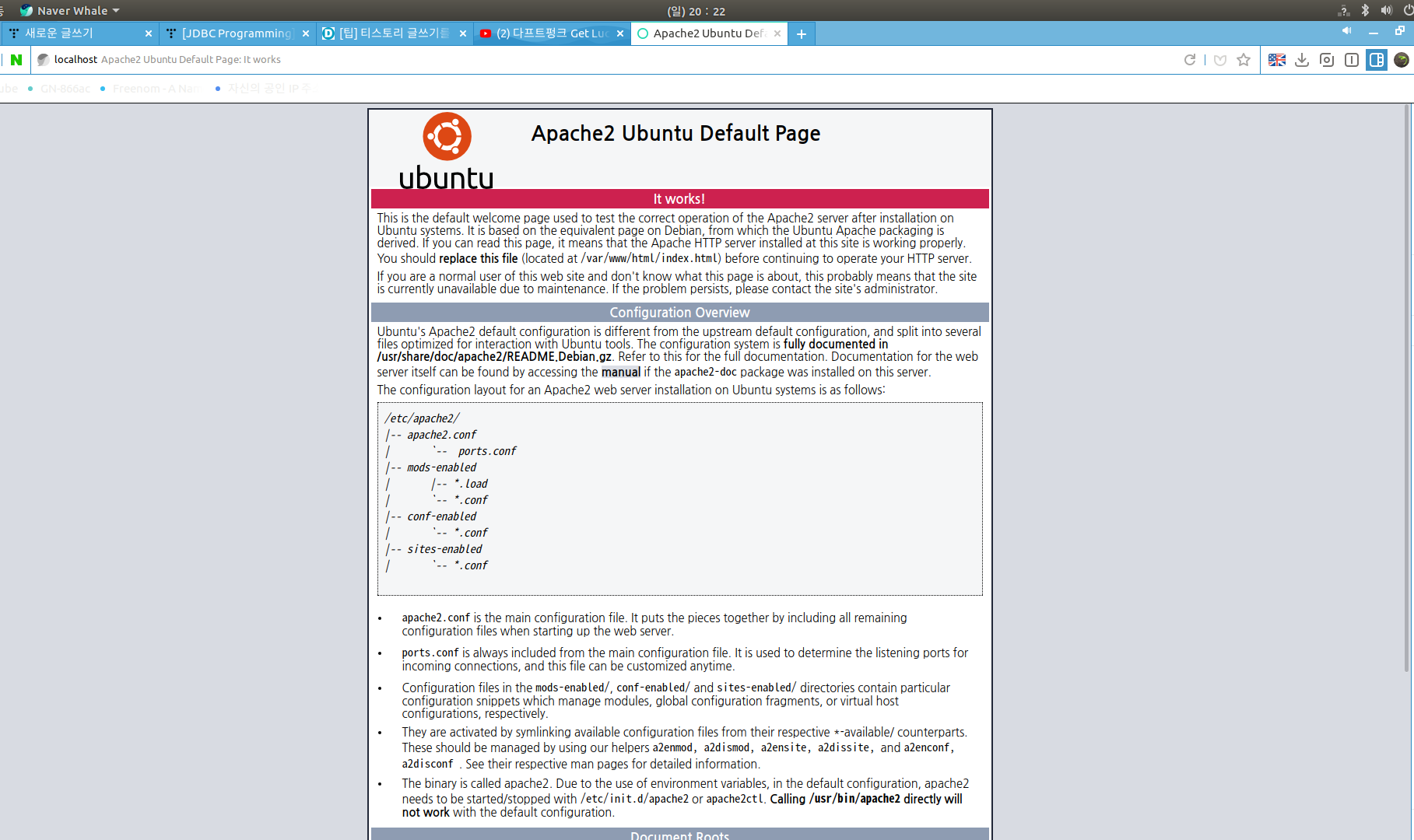
Task: Open the Bluetooth indicator
Action: tap(1365, 11)
